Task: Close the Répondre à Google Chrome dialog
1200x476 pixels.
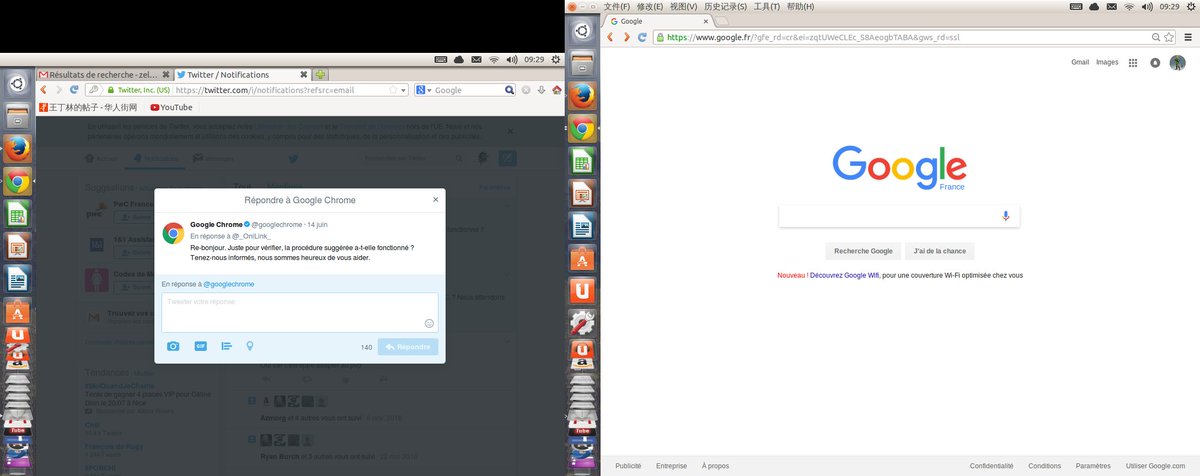Action: pyautogui.click(x=435, y=200)
